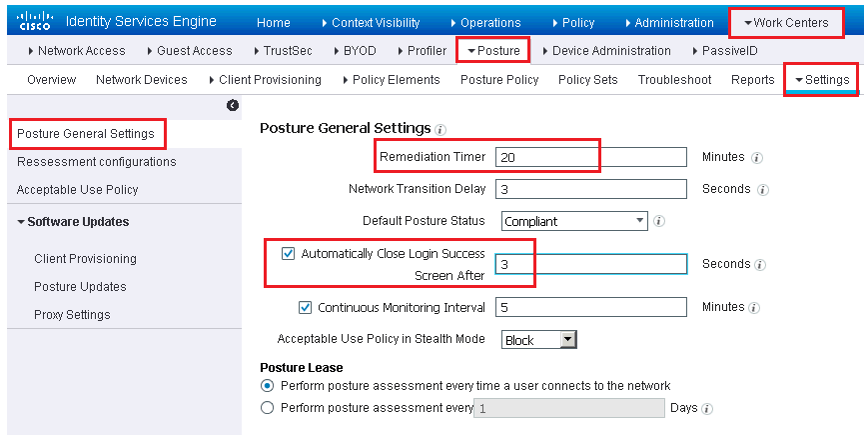
Task: Show the Network Transition Delay info tooltip icon
Action: point(763,190)
